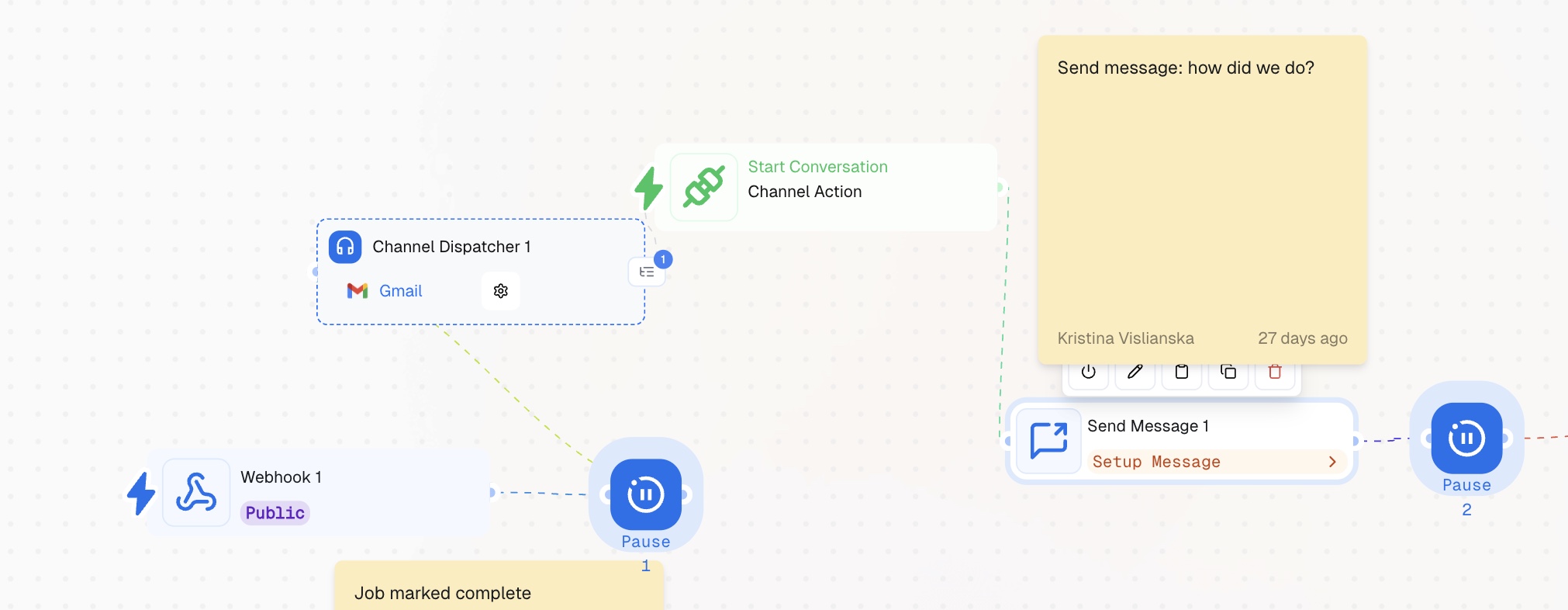Click the "Send Message 1" node title
Image resolution: width=1568 pixels, height=610 pixels.
[1148, 426]
